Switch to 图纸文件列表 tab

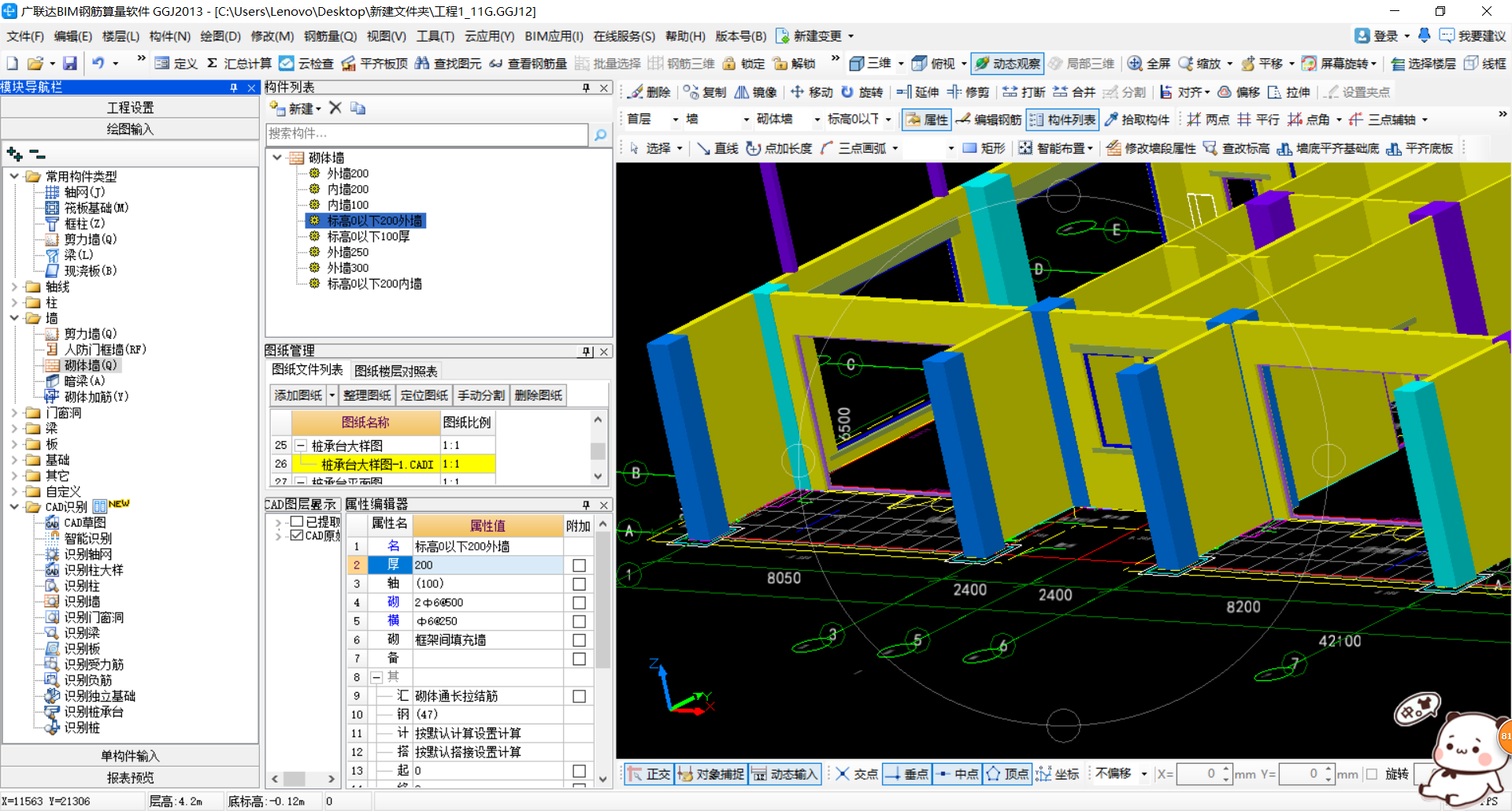307,370
